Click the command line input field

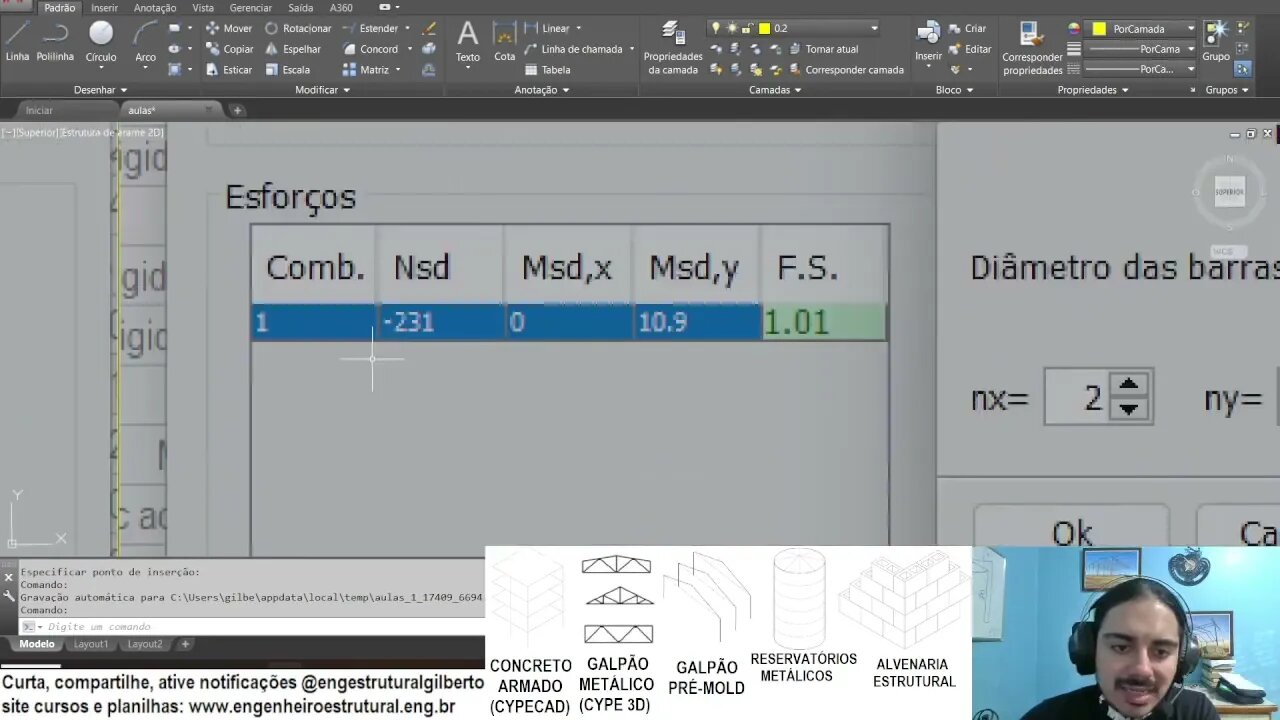250,626
